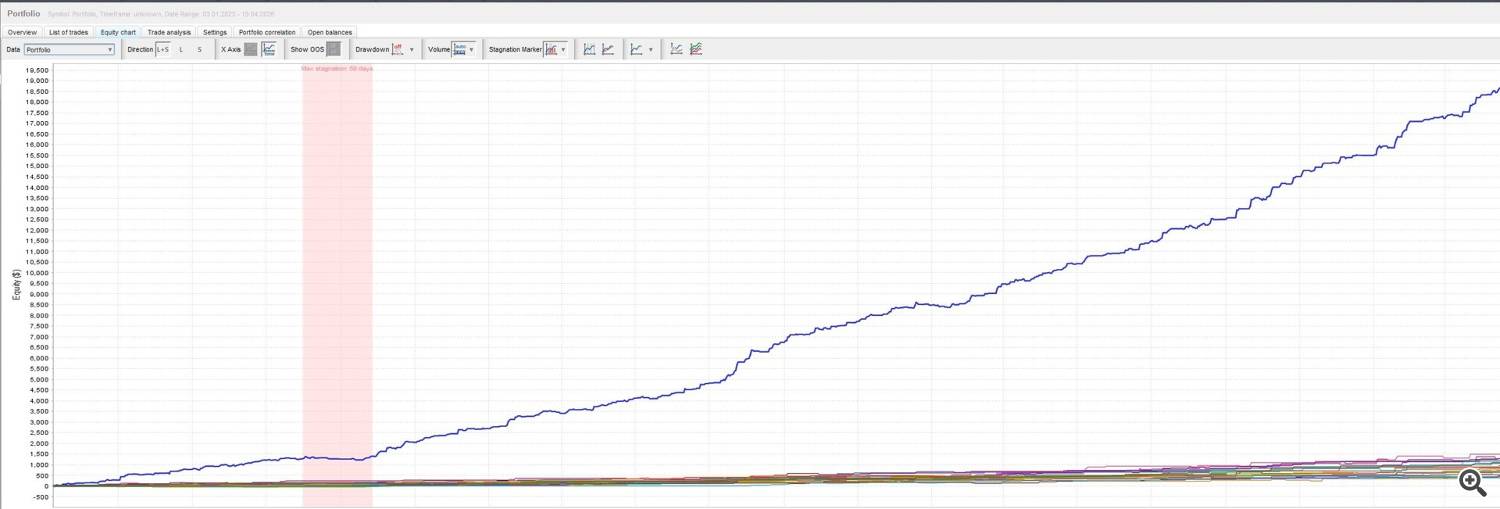Open the Overview tab

point(22,32)
